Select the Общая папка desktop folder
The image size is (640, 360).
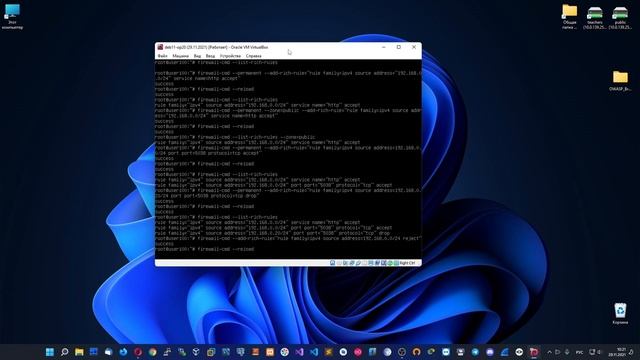[x=569, y=17]
